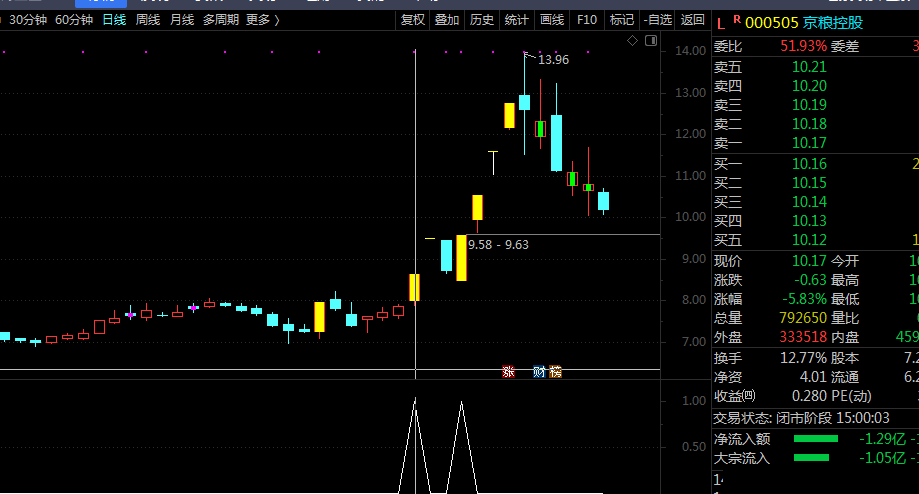This screenshot has width=919, height=494.
Task: Click the yellow candle below the 9.58 label
Action: [x=461, y=258]
